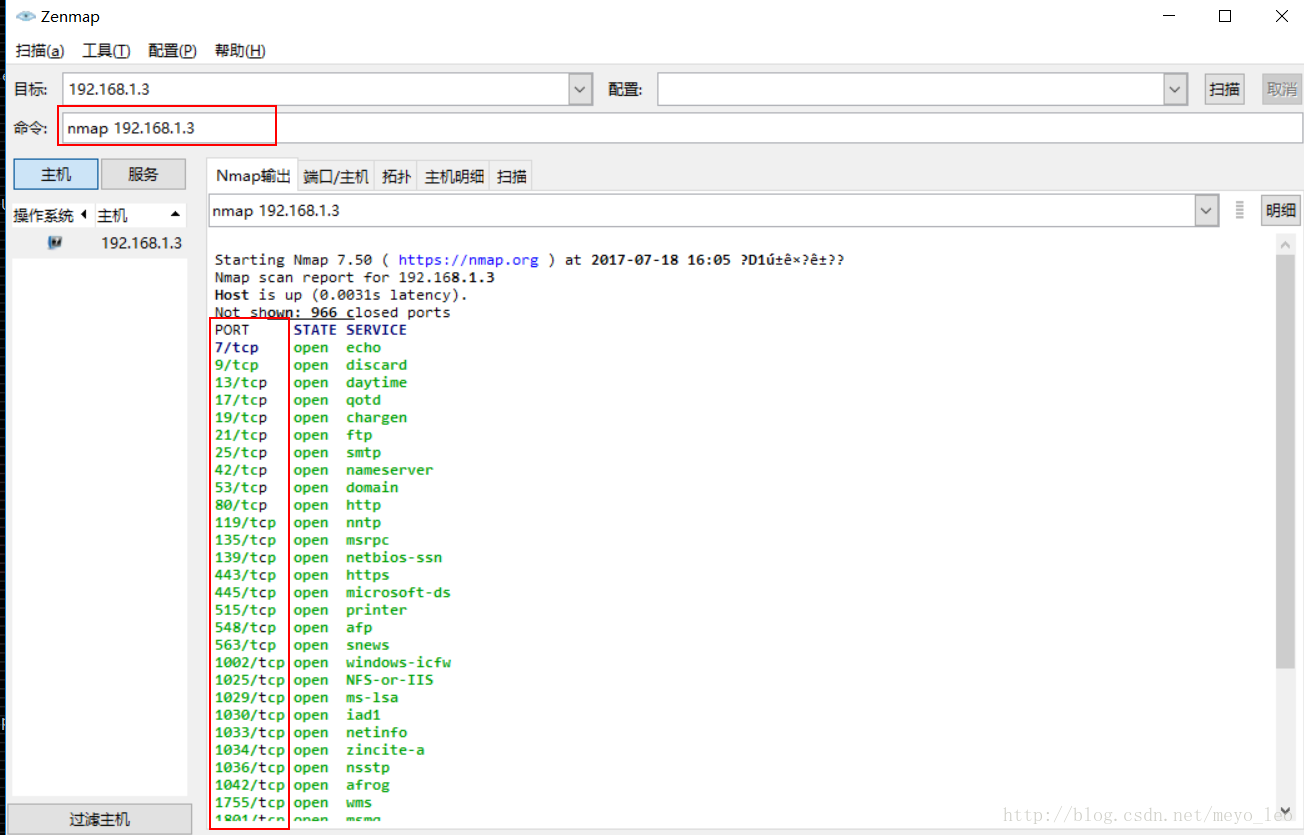Click the 'zincite-a' service name
1304x835 pixels.
[x=385, y=750]
